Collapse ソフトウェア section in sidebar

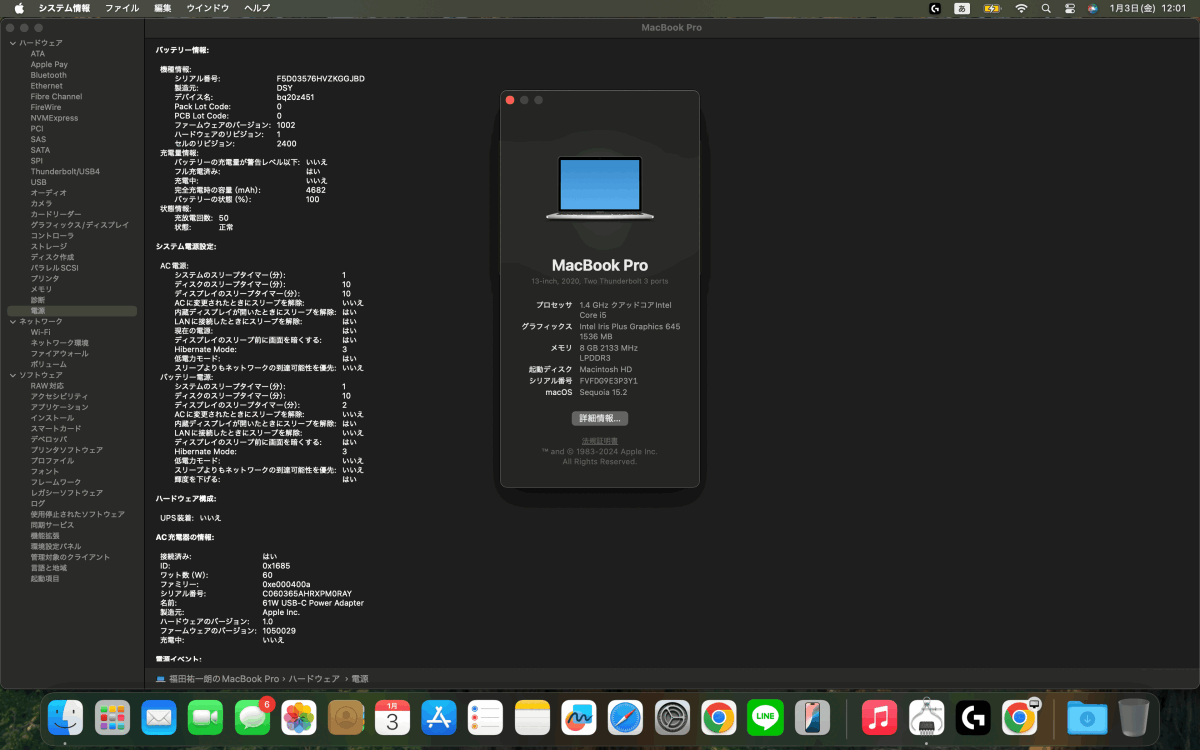[x=13, y=375]
